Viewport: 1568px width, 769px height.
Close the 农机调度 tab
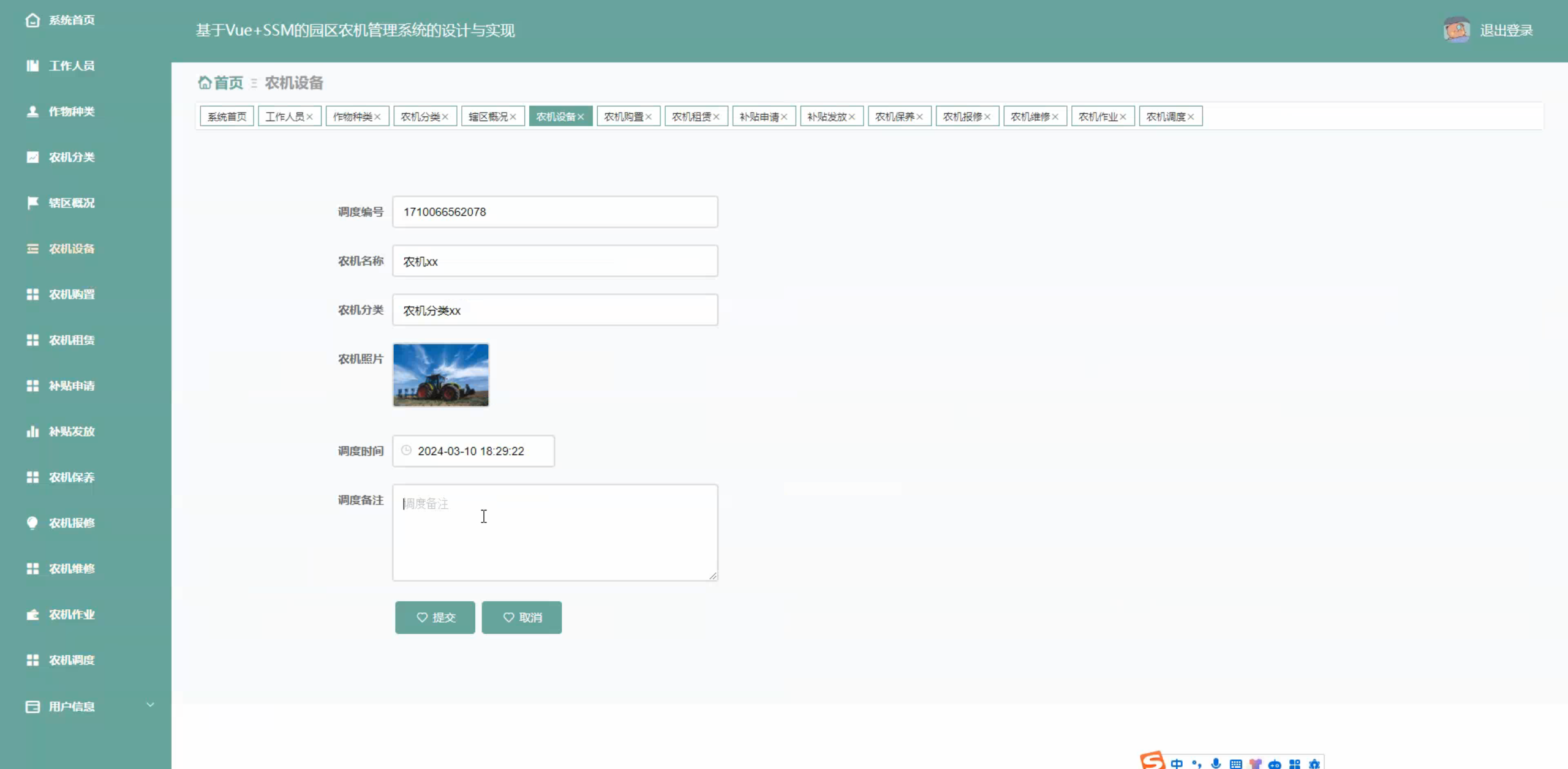(x=1191, y=117)
